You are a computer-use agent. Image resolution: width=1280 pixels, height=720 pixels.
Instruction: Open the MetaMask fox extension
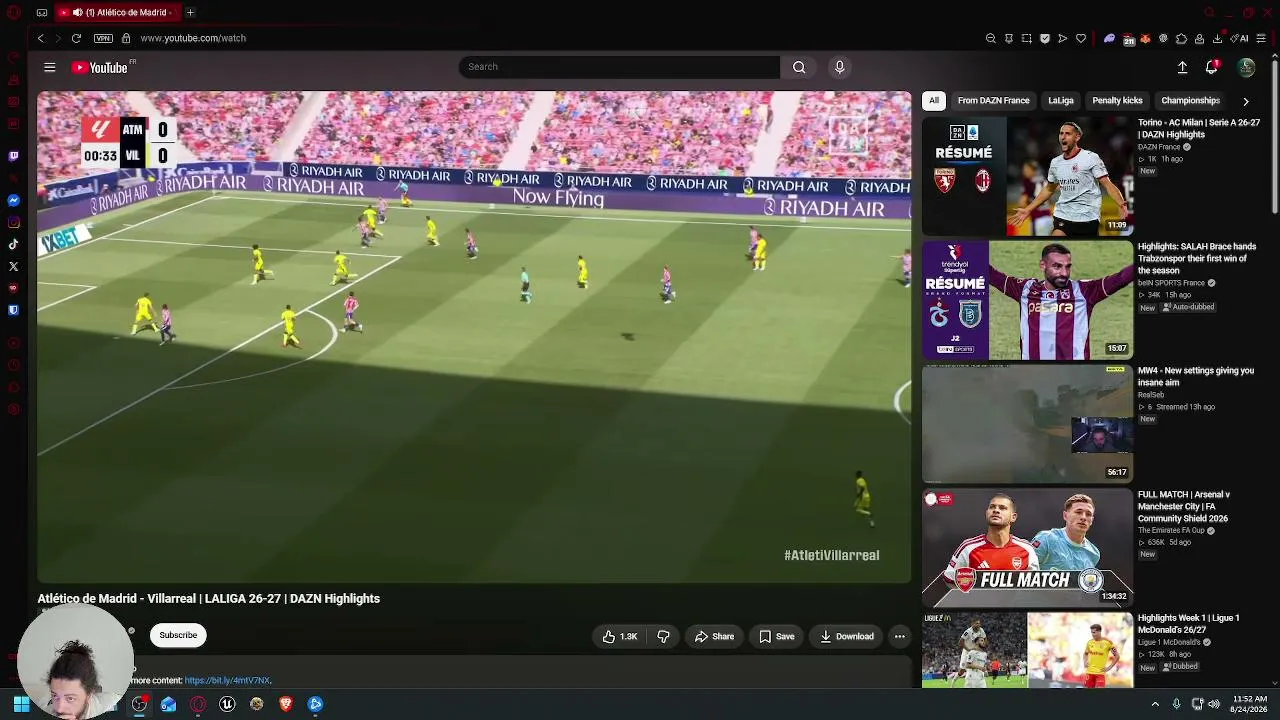(x=1145, y=39)
